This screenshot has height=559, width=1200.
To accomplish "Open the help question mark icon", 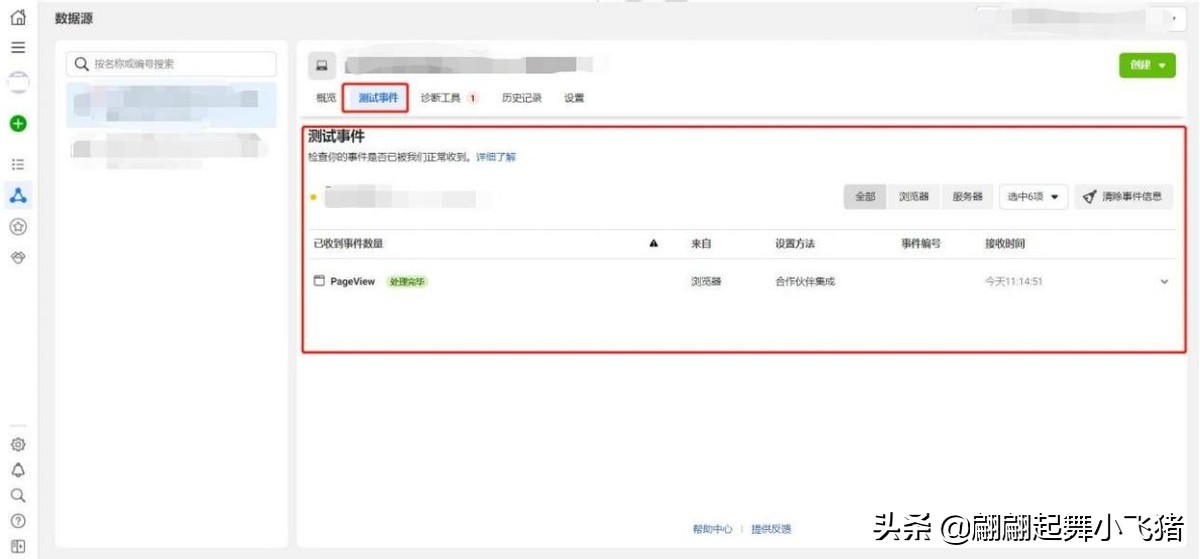I will click(18, 521).
